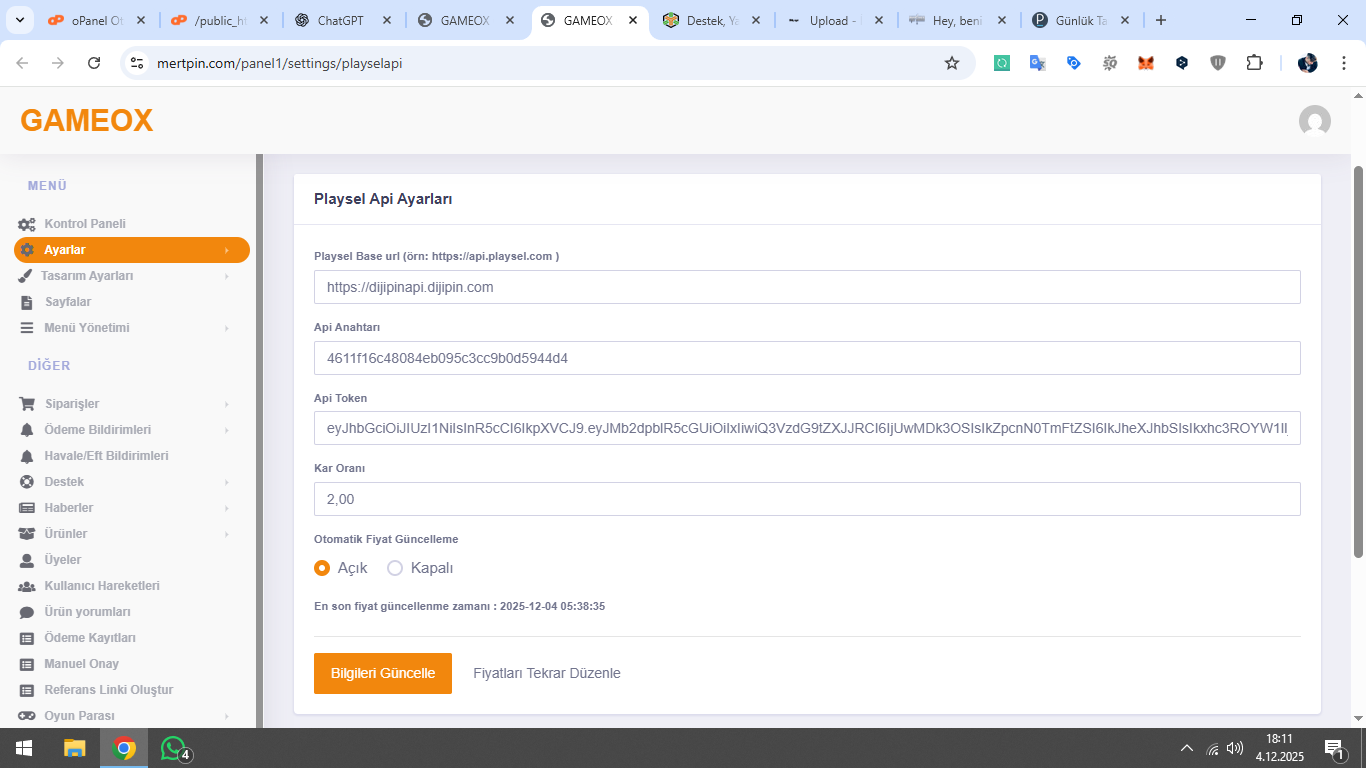Screen dimensions: 1366x768
Task: Expand the Ürünler submenu arrow
Action: 227,534
